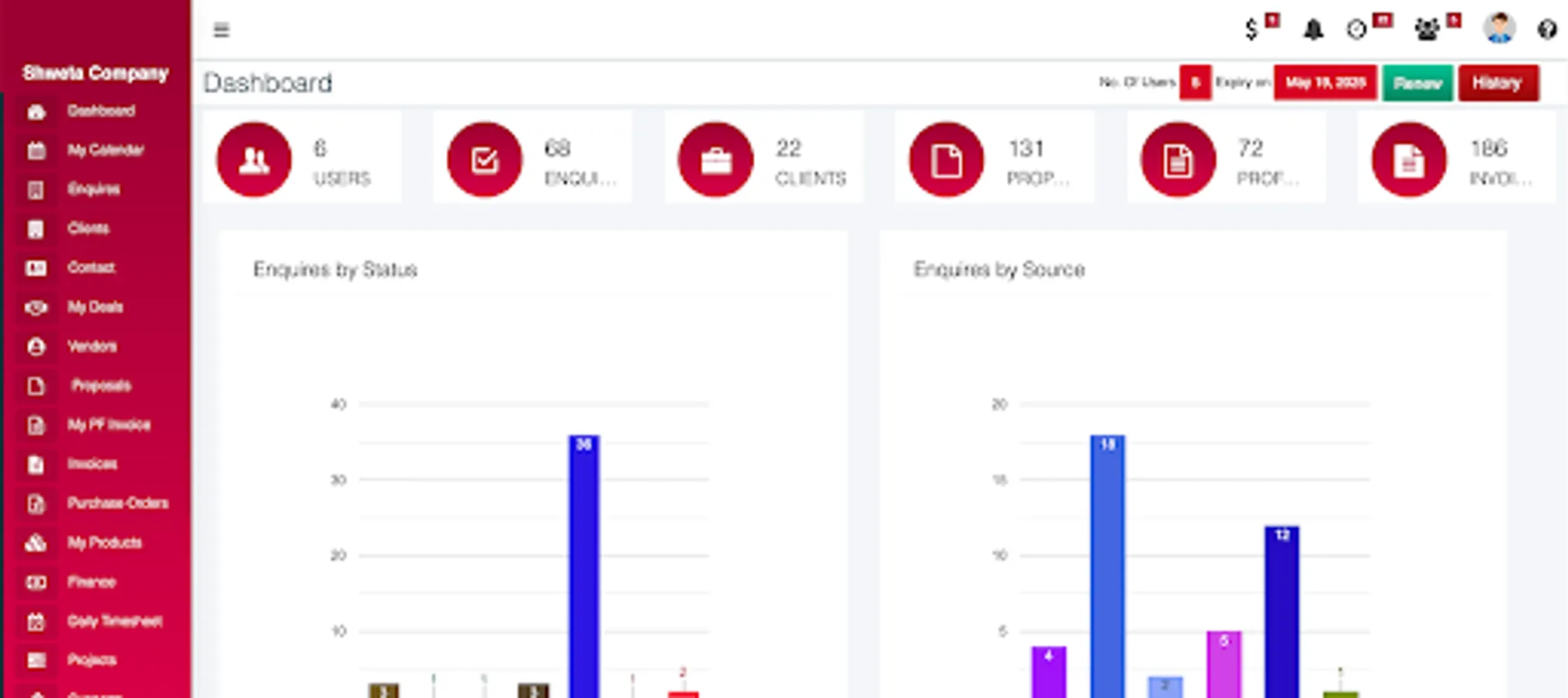
Task: Click the home icon beside Dashboard
Action: [36, 112]
